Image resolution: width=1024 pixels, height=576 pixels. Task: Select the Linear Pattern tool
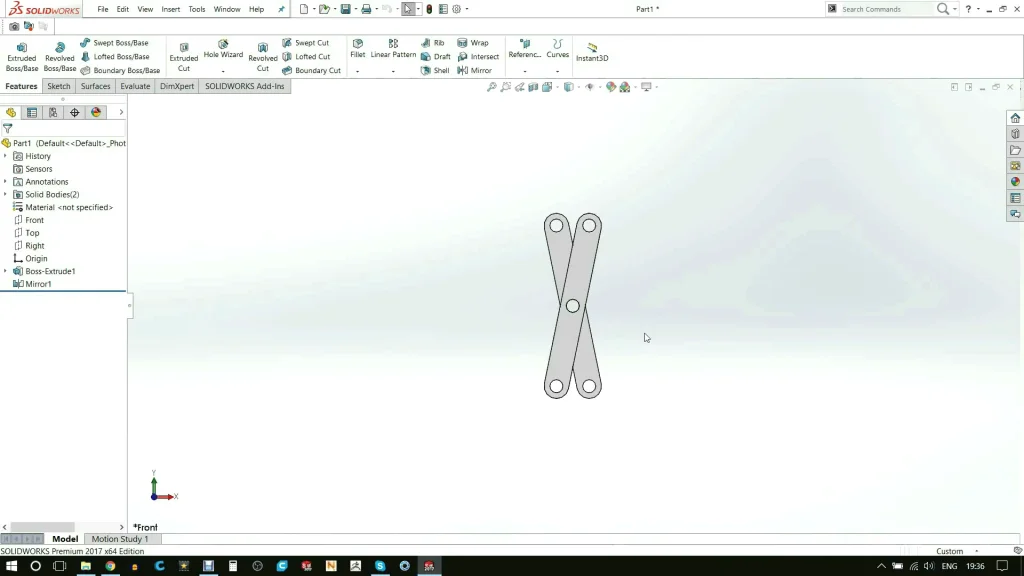click(393, 48)
